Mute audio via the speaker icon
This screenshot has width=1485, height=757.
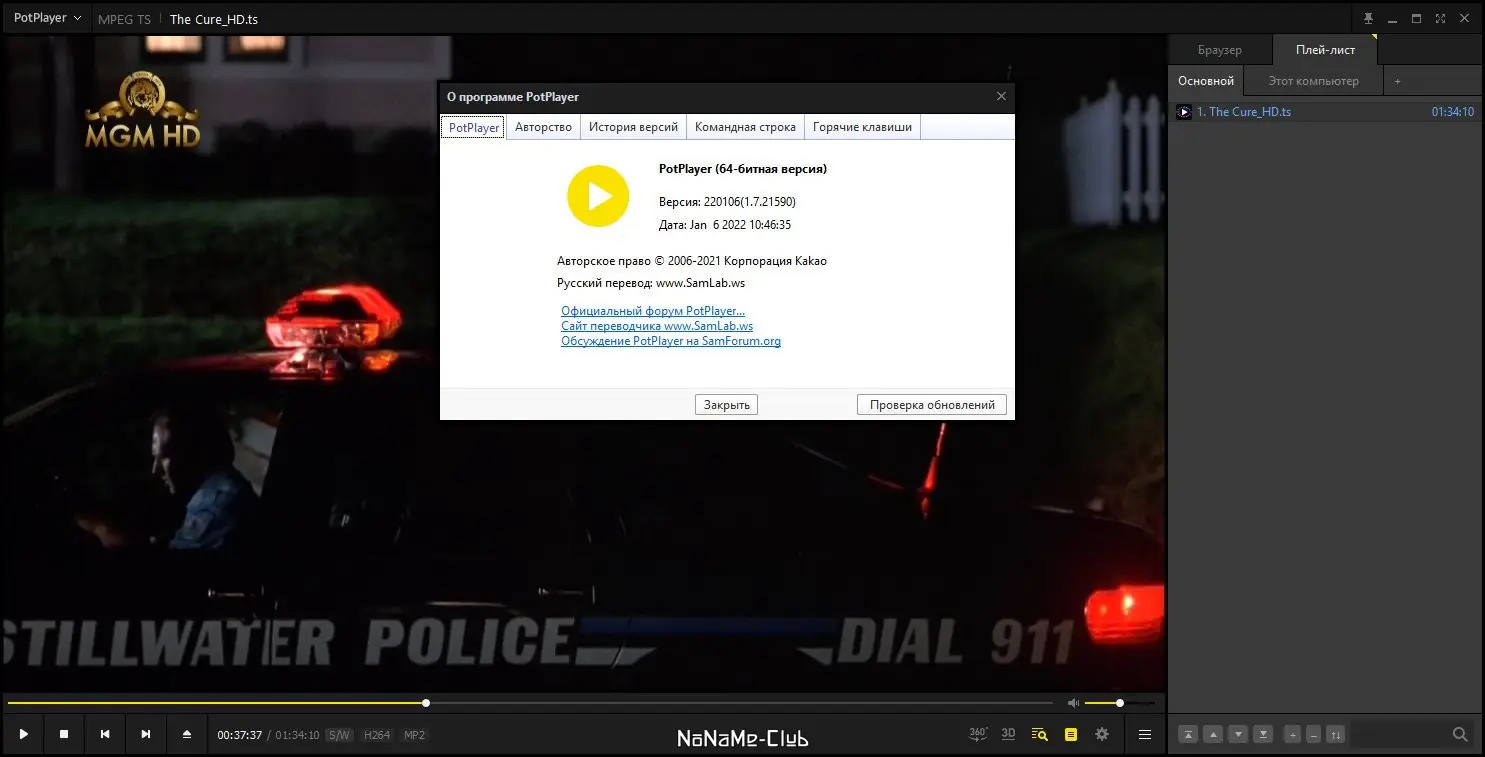1073,703
